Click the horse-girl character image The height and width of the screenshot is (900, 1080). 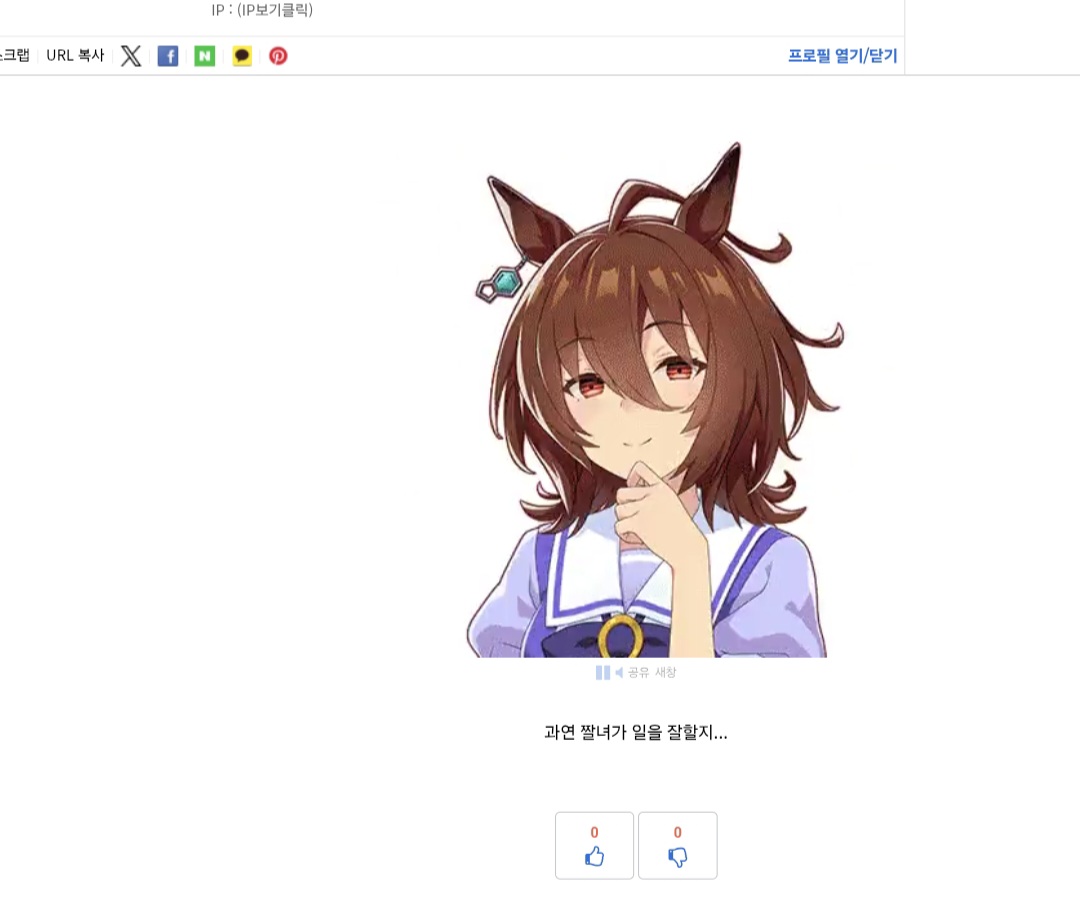click(x=654, y=399)
